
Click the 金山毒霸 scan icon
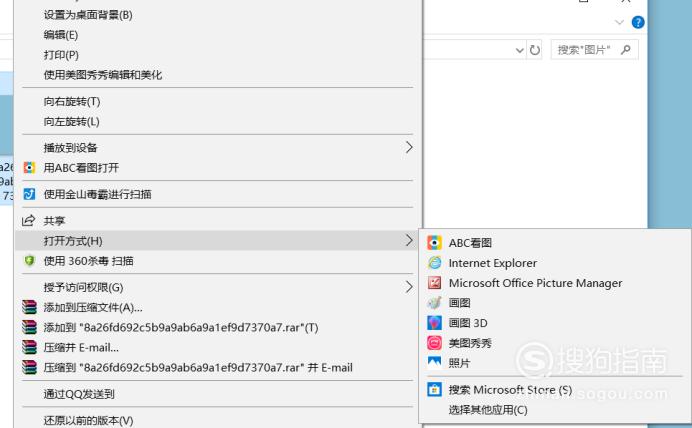(x=29, y=194)
